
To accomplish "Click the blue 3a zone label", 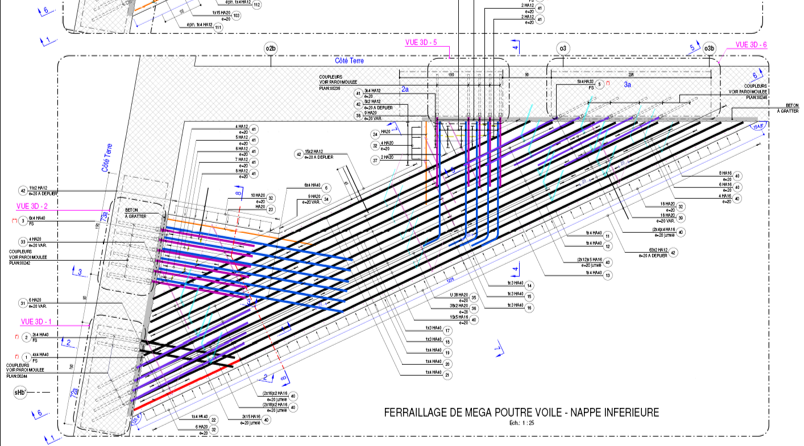I will [x=628, y=86].
